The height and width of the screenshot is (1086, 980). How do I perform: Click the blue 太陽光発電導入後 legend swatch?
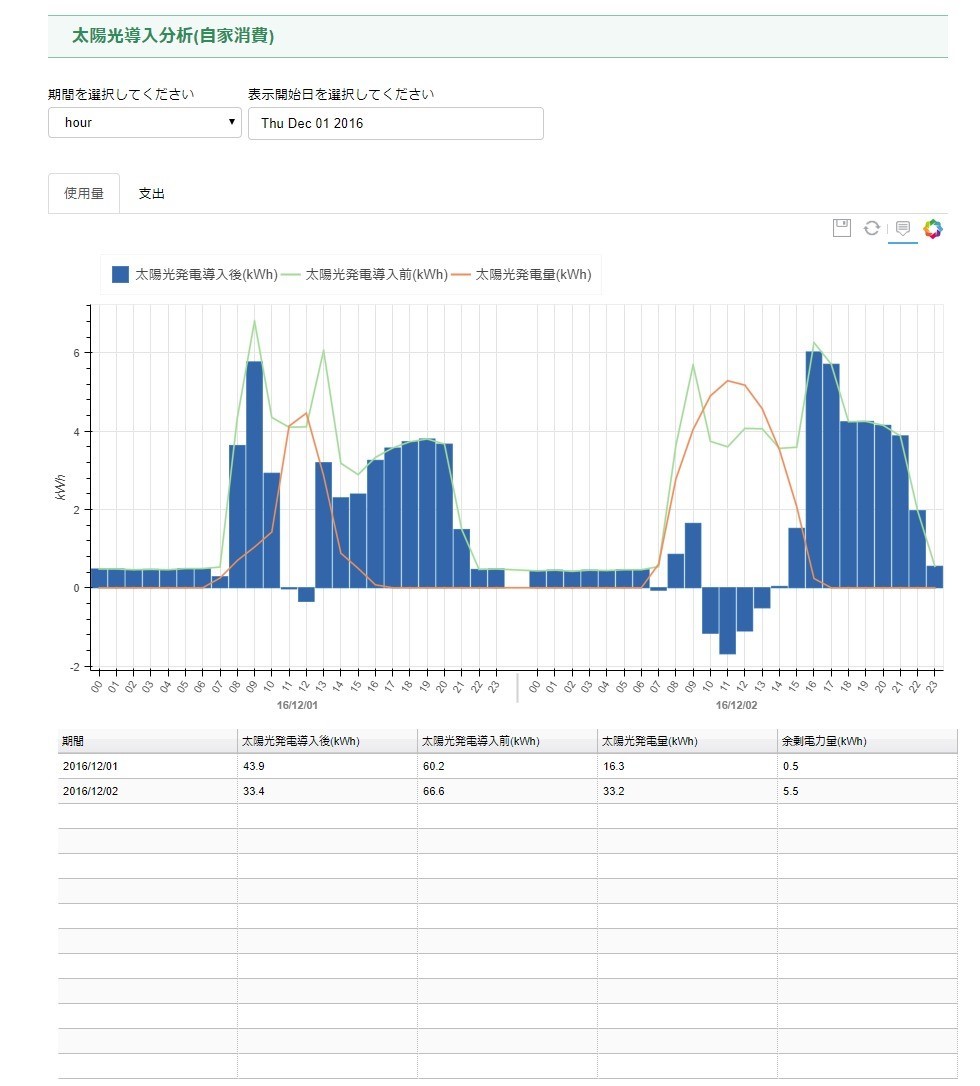120,274
